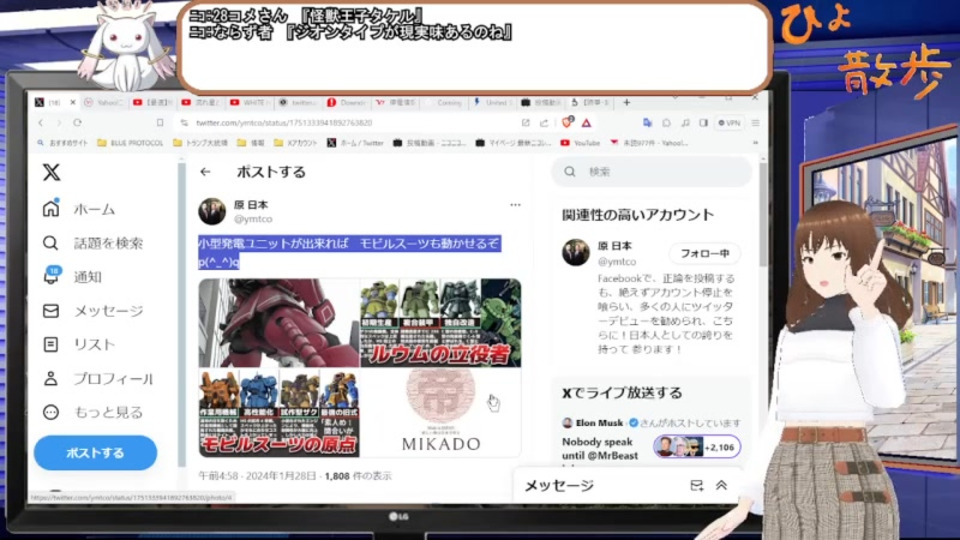Switch to the Yahoo tab
Image resolution: width=960 pixels, height=540 pixels.
105,102
